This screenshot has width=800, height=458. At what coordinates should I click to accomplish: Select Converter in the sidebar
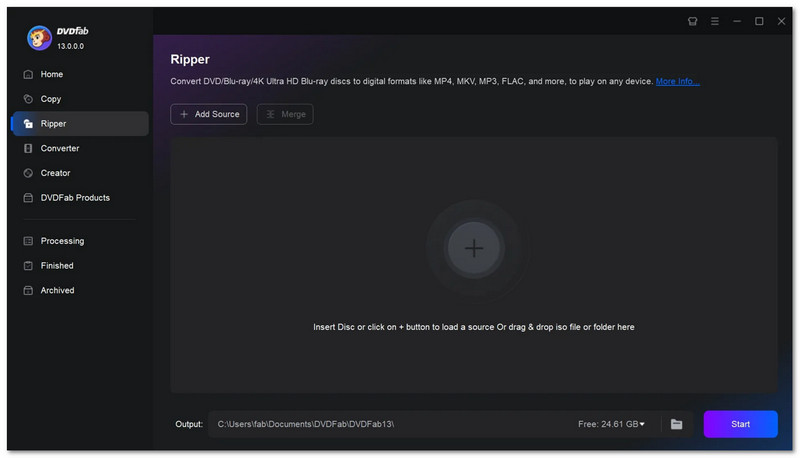tap(60, 148)
